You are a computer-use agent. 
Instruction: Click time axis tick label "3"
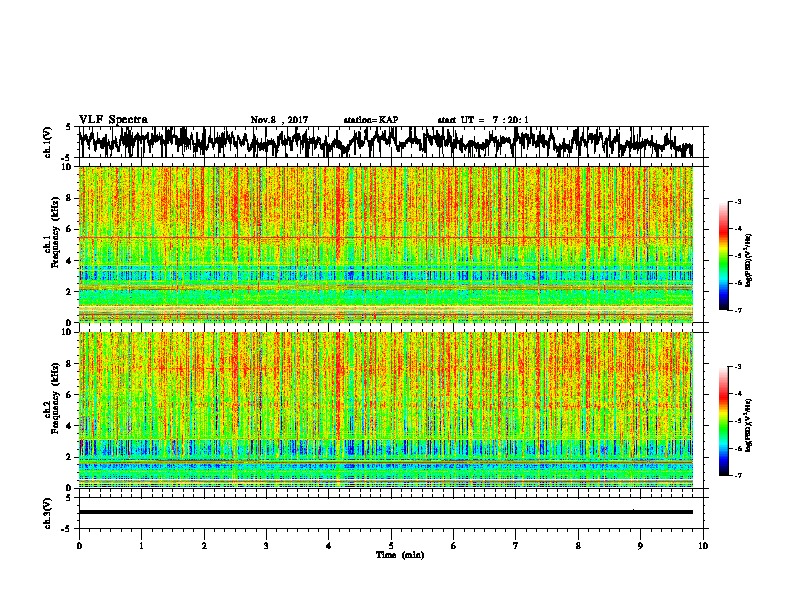(x=266, y=546)
